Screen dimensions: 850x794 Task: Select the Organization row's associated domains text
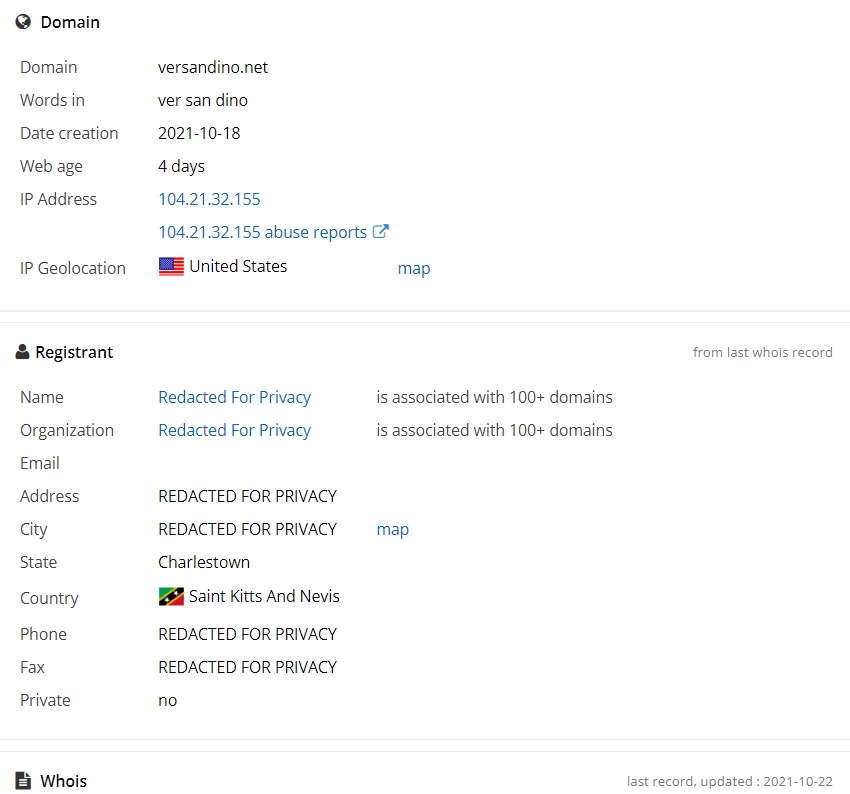coord(494,430)
